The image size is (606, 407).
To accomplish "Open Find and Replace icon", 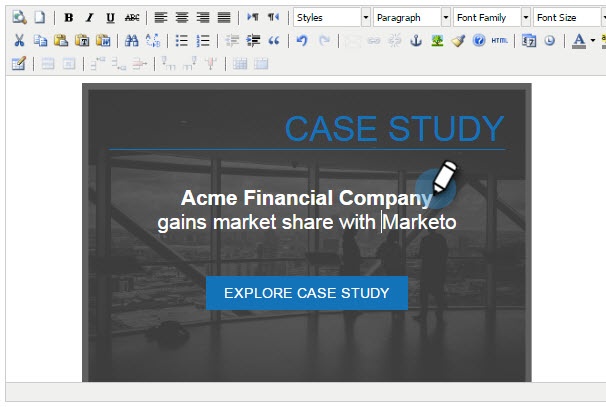I will 153,40.
